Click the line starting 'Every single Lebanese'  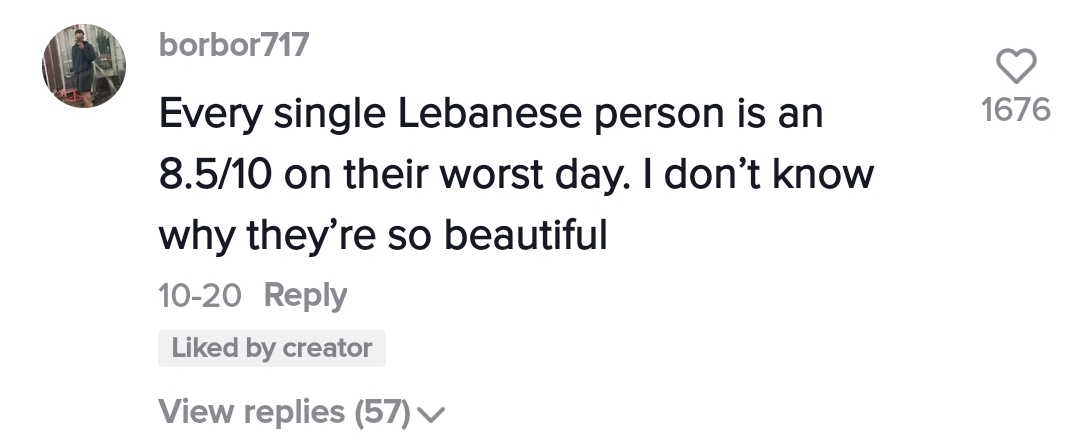click(491, 113)
